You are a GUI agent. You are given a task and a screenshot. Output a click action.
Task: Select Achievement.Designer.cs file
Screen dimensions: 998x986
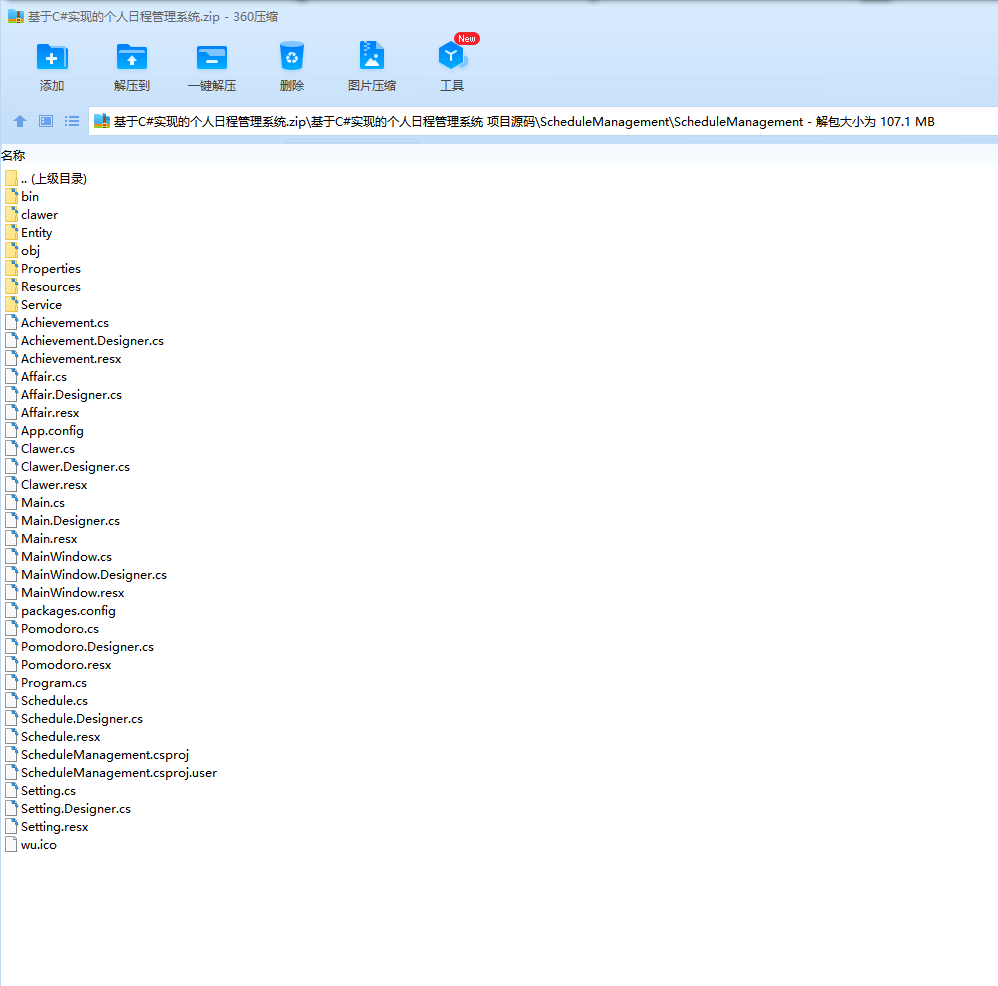[x=85, y=341]
